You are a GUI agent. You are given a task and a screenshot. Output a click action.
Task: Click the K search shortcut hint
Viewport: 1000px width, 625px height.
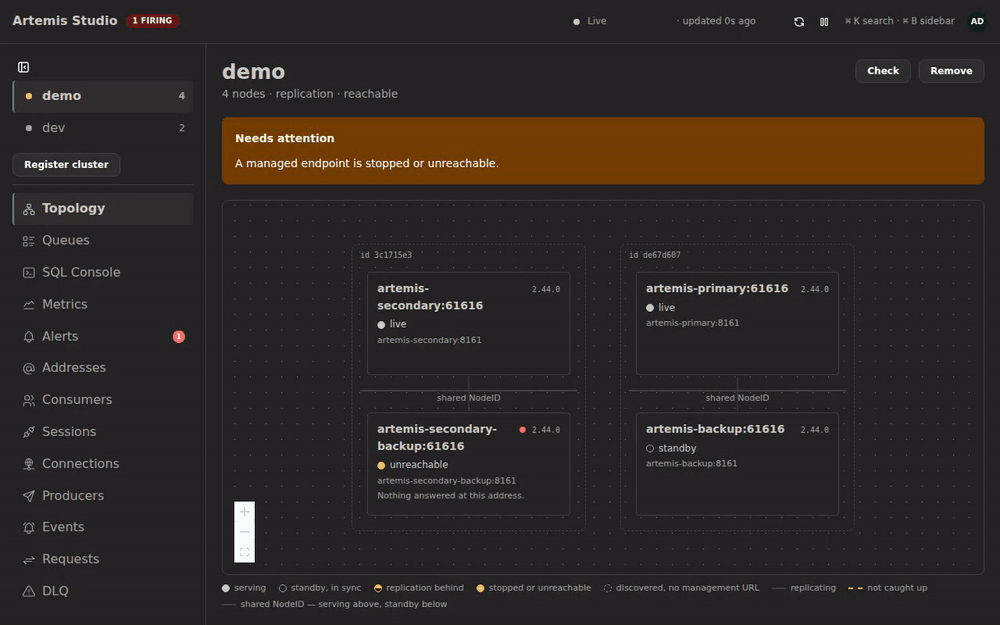pyautogui.click(x=869, y=21)
